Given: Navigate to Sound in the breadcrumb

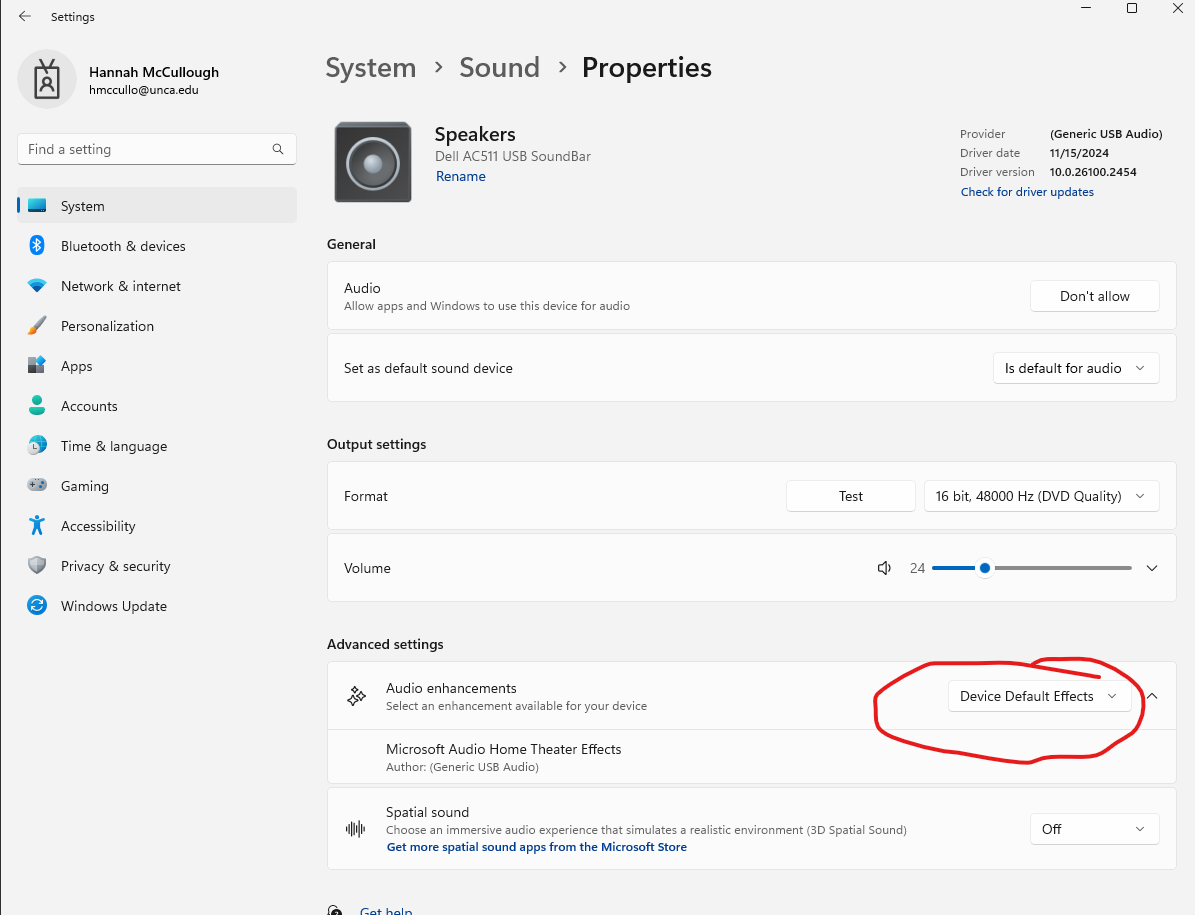Looking at the screenshot, I should [x=499, y=67].
